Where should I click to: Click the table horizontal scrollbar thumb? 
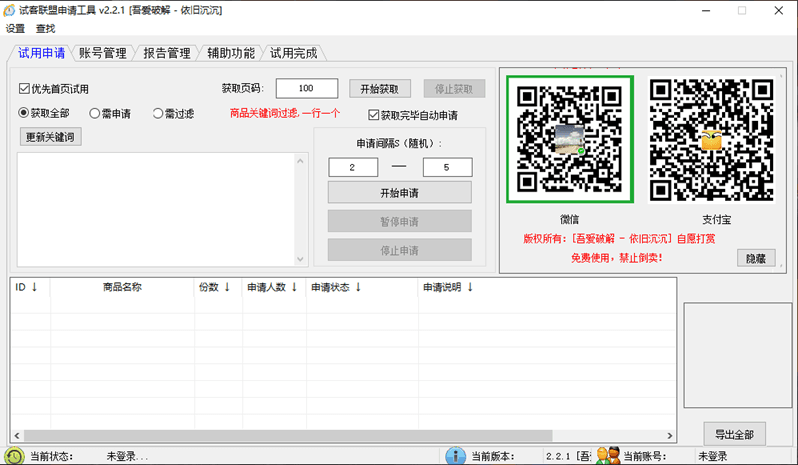(288, 435)
